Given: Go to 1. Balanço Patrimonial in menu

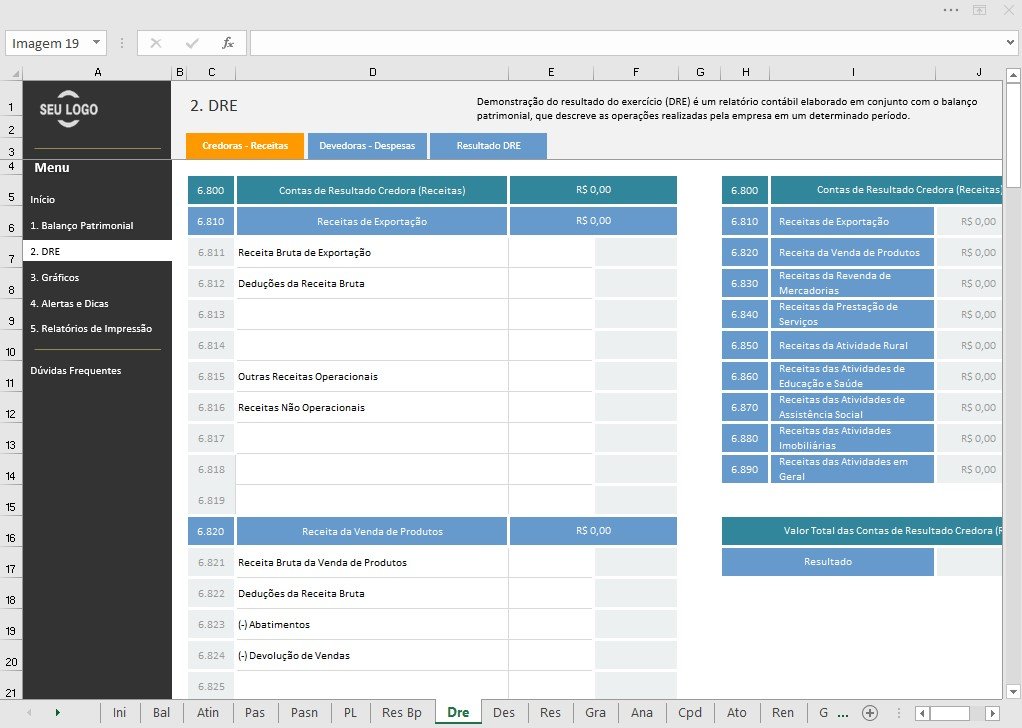Looking at the screenshot, I should (81, 226).
